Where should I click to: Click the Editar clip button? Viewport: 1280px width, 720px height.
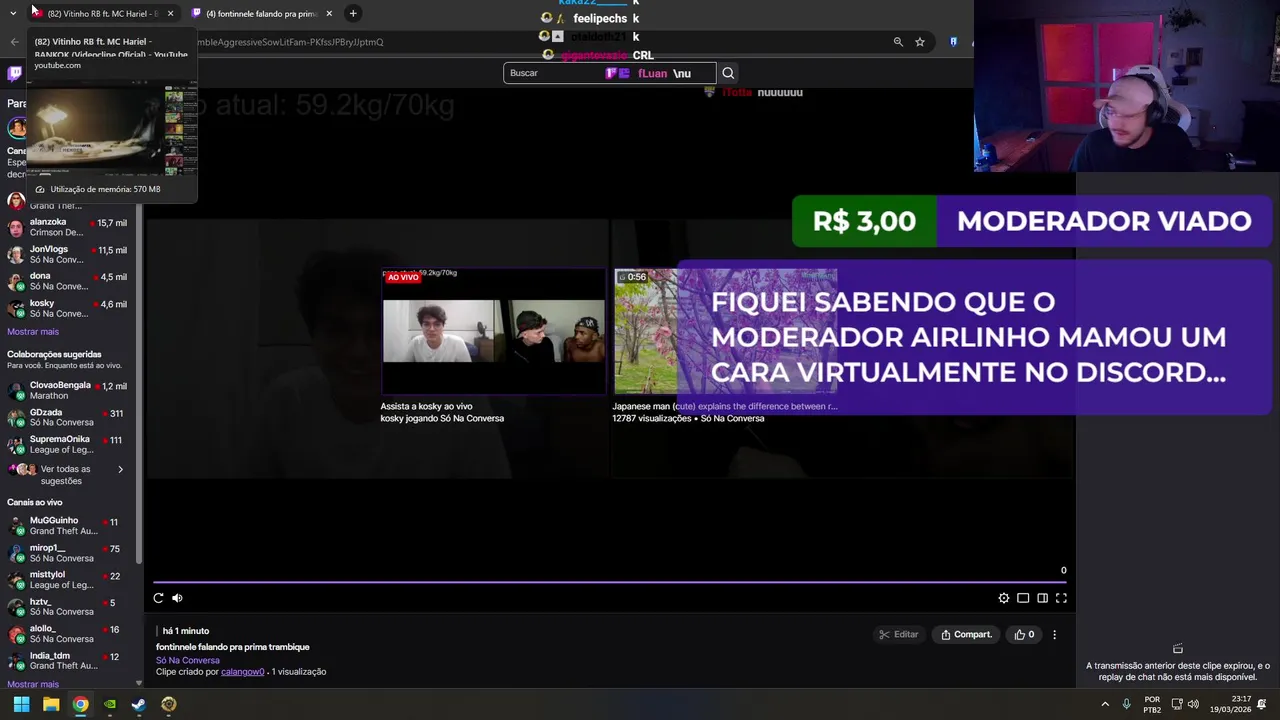[898, 634]
